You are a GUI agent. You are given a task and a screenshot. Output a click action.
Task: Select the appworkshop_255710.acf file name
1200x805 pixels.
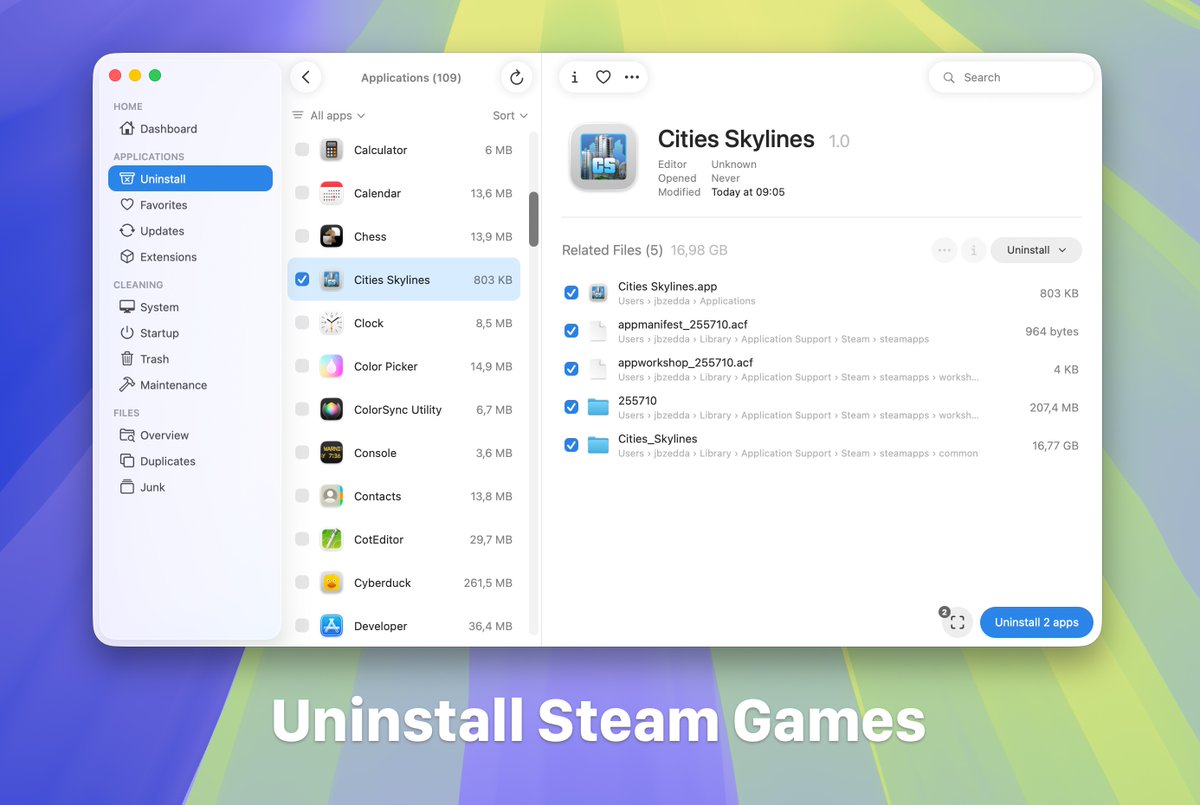click(685, 363)
